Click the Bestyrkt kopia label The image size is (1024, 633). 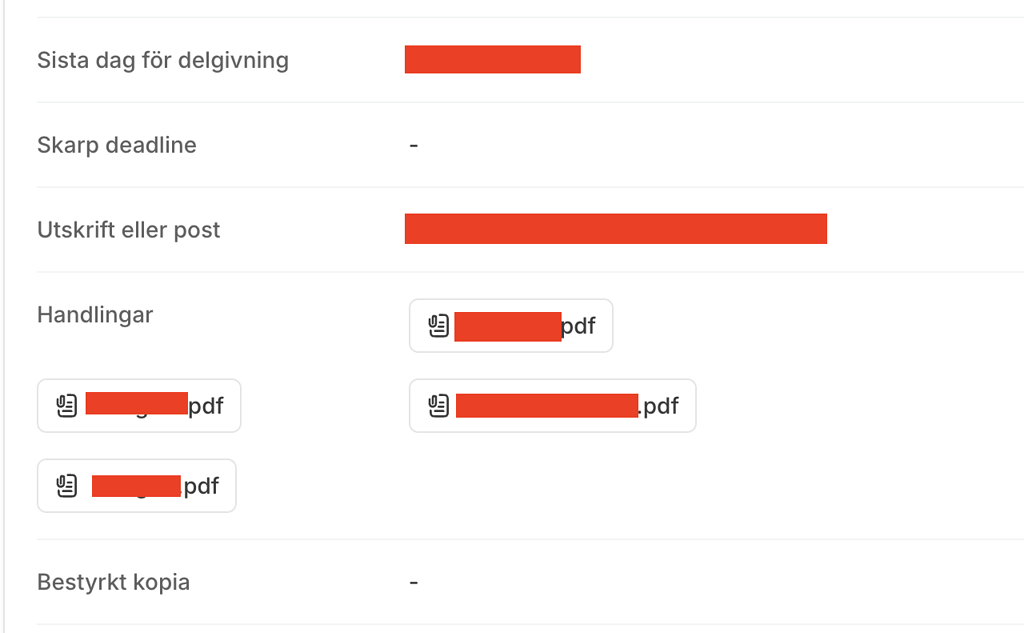112,581
